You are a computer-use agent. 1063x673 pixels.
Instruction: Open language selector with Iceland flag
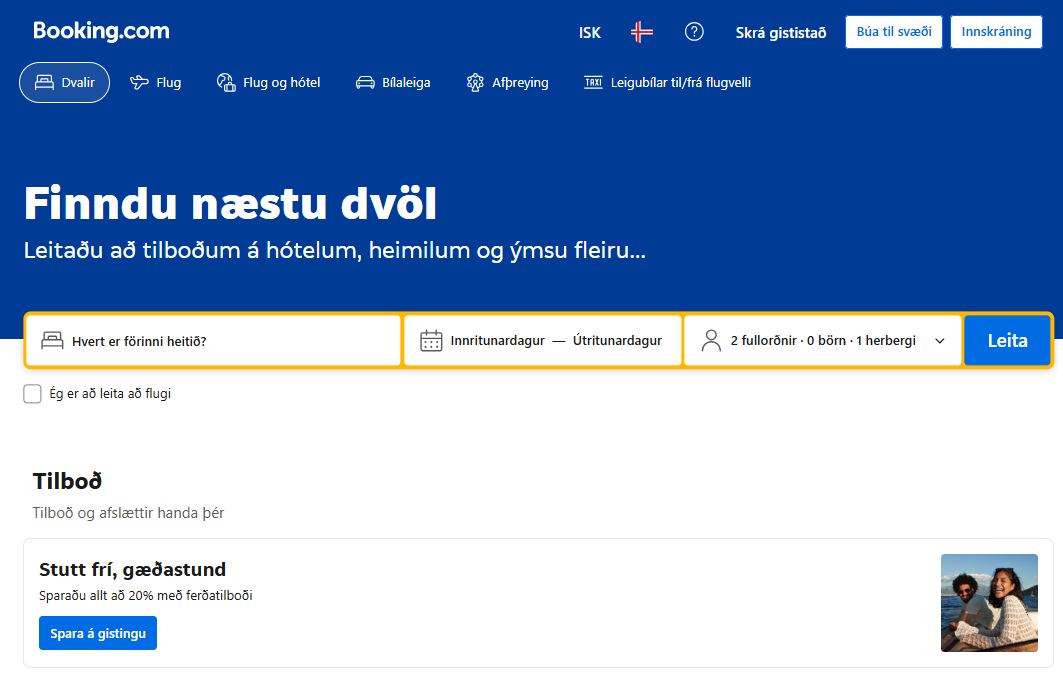[642, 32]
